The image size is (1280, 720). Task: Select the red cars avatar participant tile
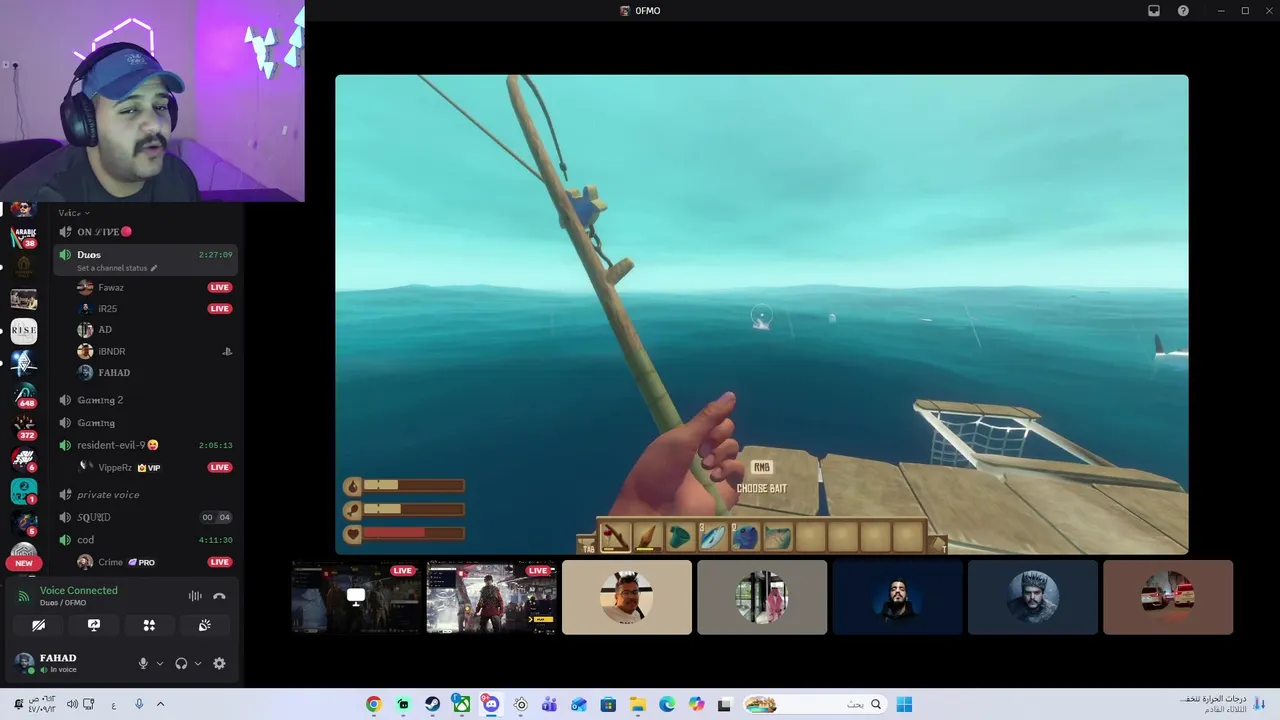point(1168,597)
